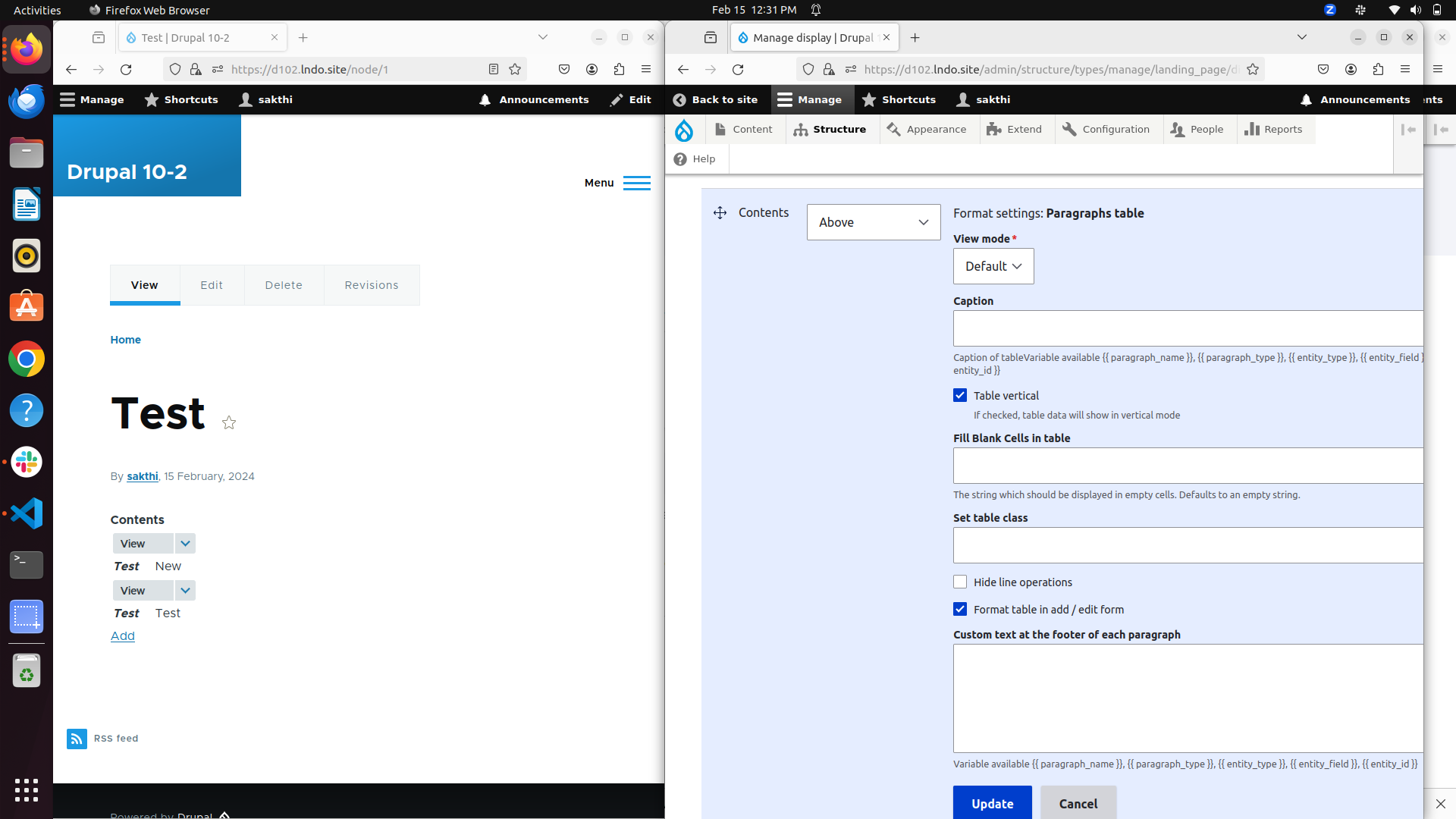Click the Add link under Contents

pos(123,636)
